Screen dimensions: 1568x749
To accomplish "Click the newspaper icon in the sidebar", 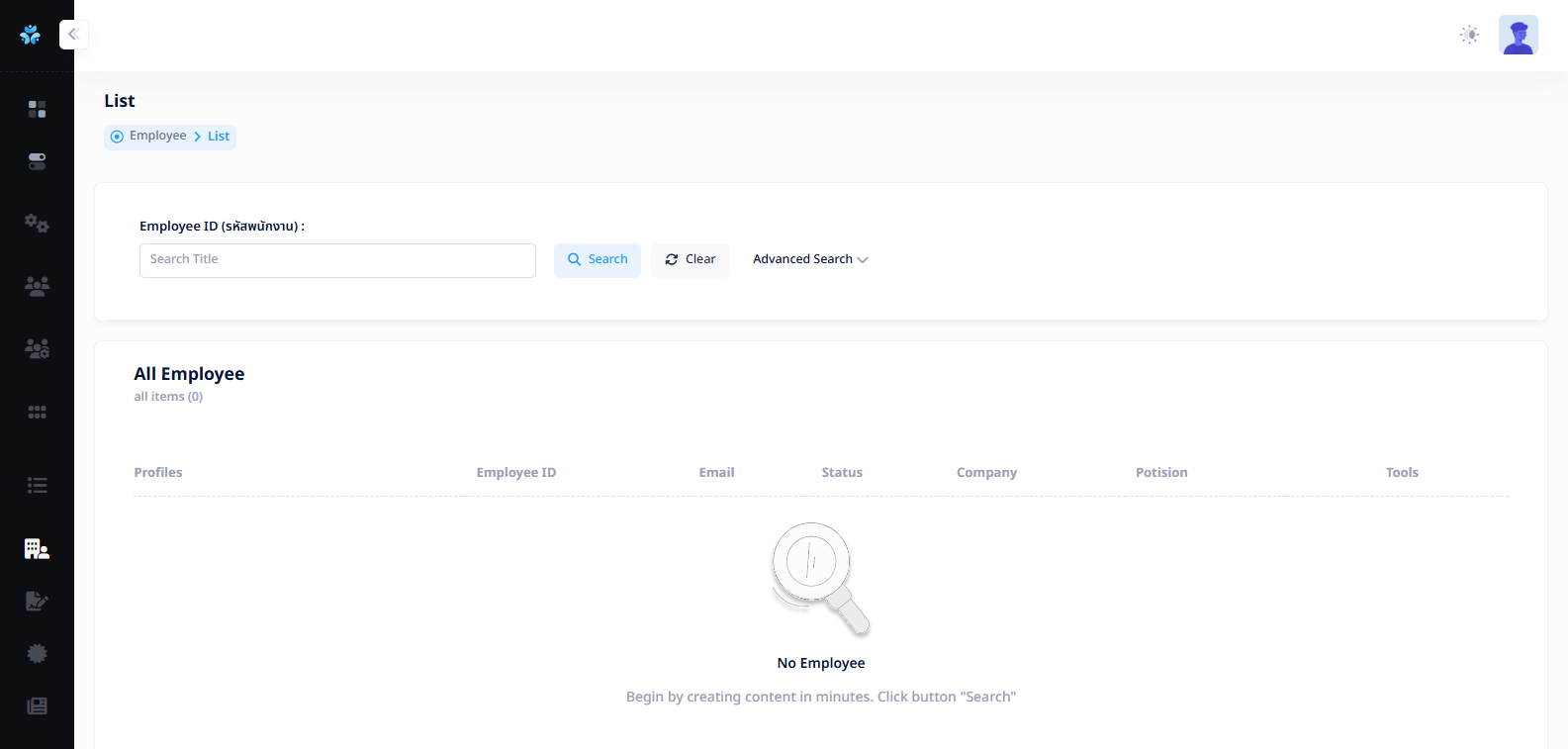I will pyautogui.click(x=37, y=705).
